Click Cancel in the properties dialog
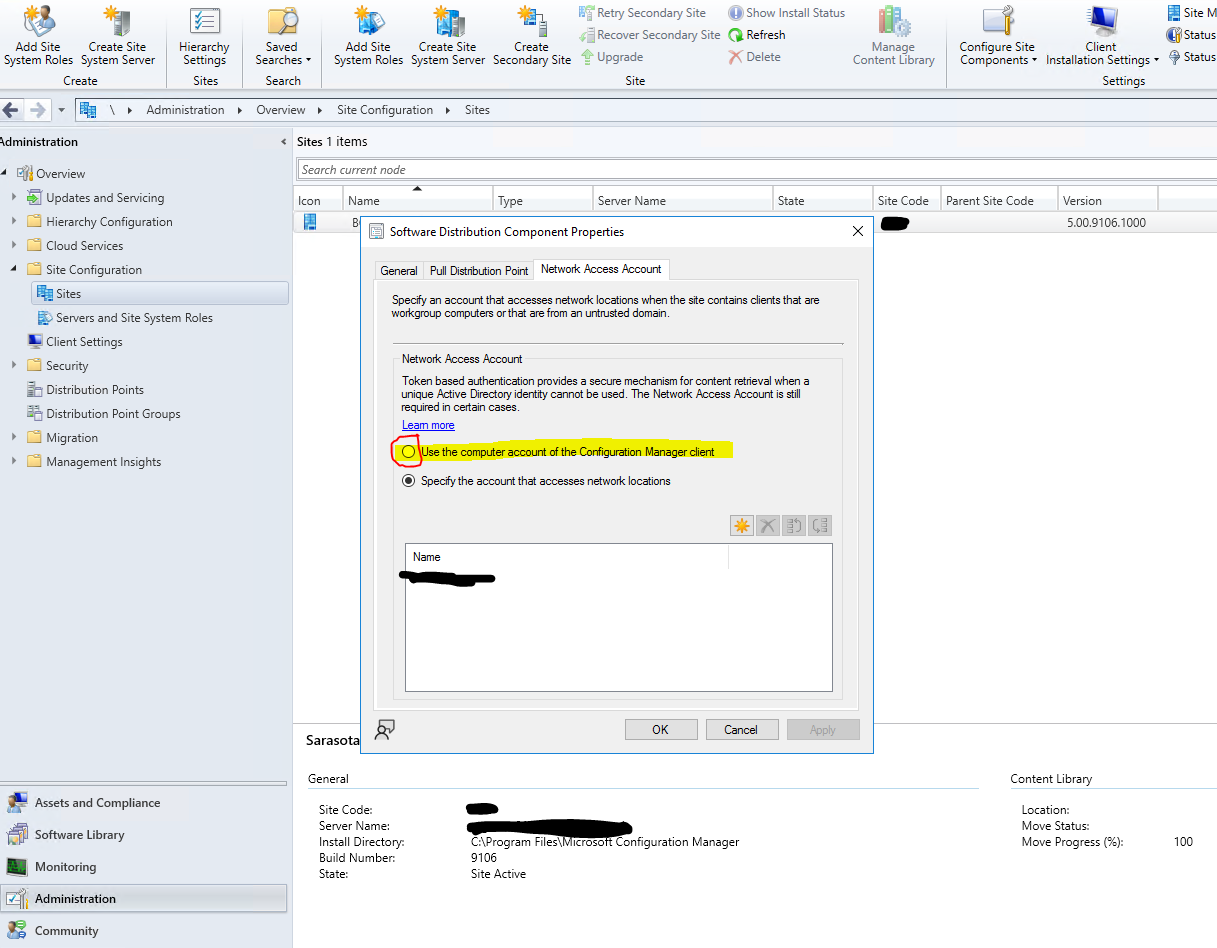The image size is (1217, 948). 741,729
